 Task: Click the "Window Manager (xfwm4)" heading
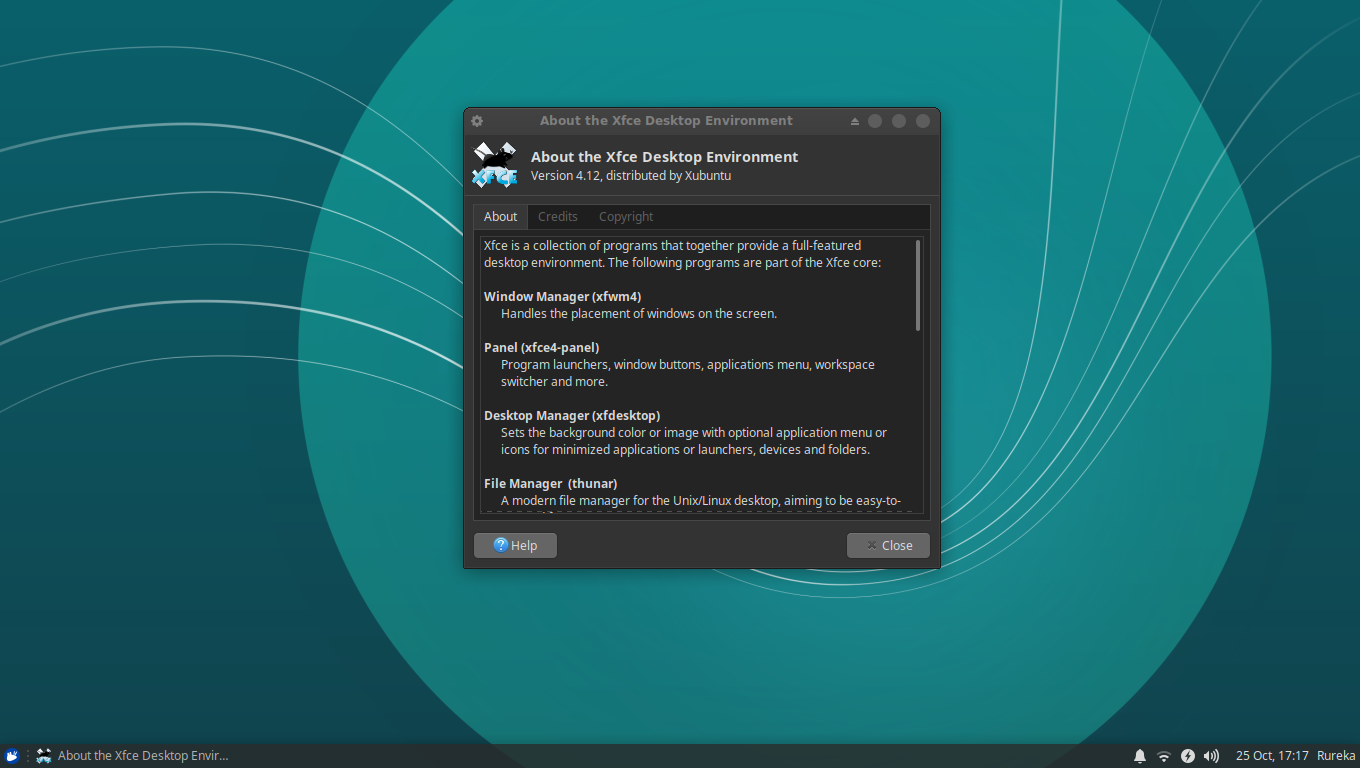pos(563,297)
